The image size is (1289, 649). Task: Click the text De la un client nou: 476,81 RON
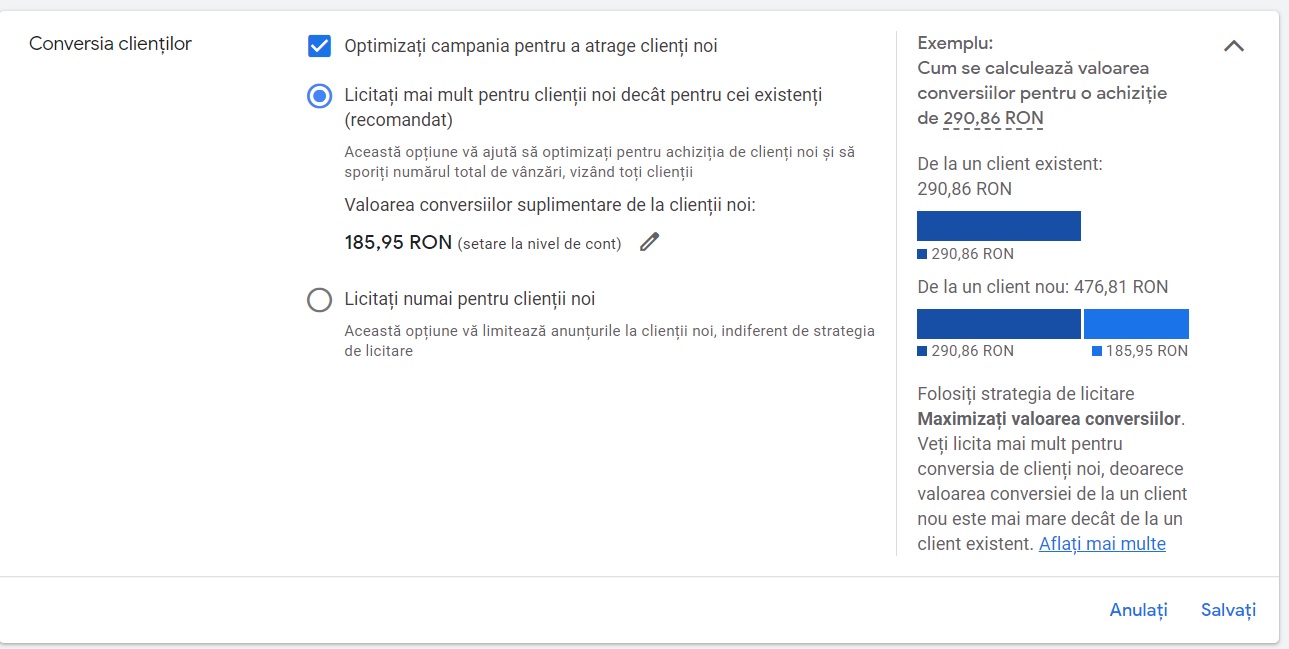[1042, 287]
